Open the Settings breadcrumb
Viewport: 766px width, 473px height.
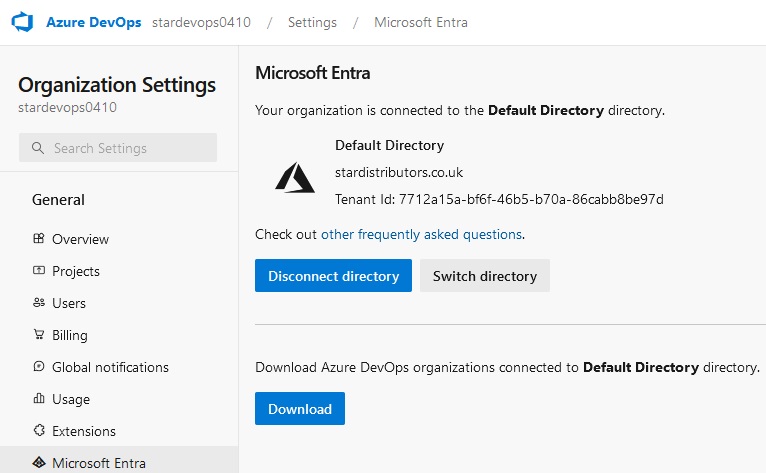312,22
